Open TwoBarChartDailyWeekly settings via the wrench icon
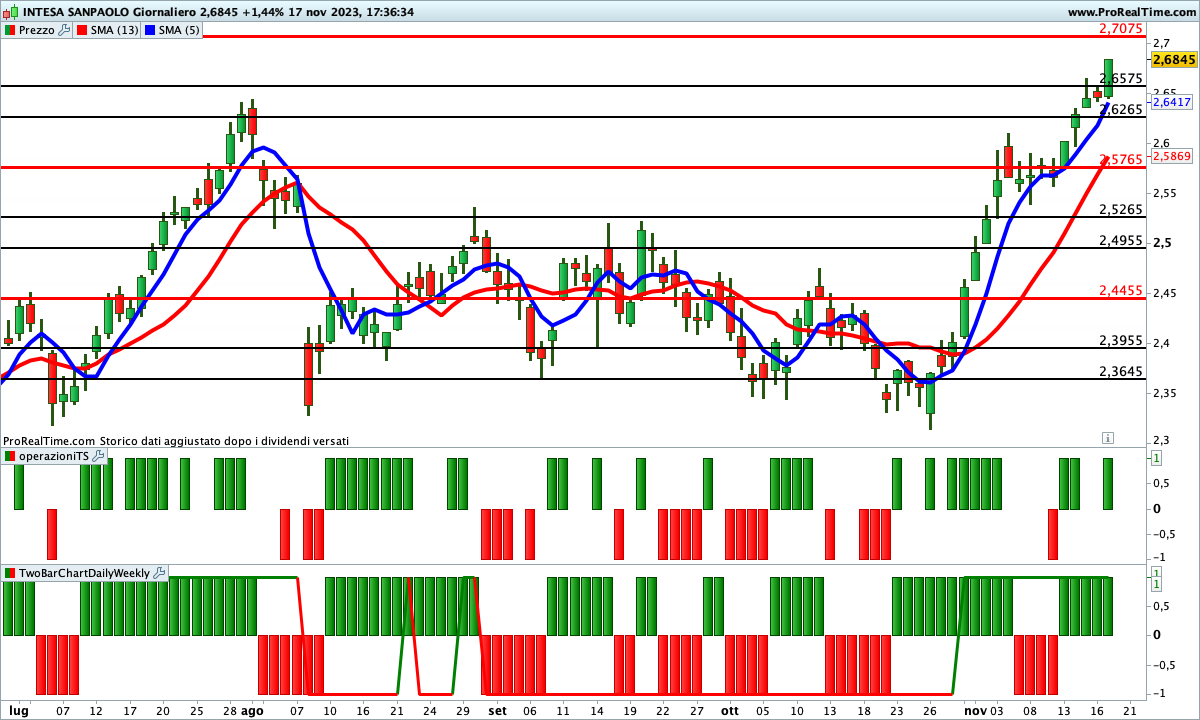 click(158, 573)
